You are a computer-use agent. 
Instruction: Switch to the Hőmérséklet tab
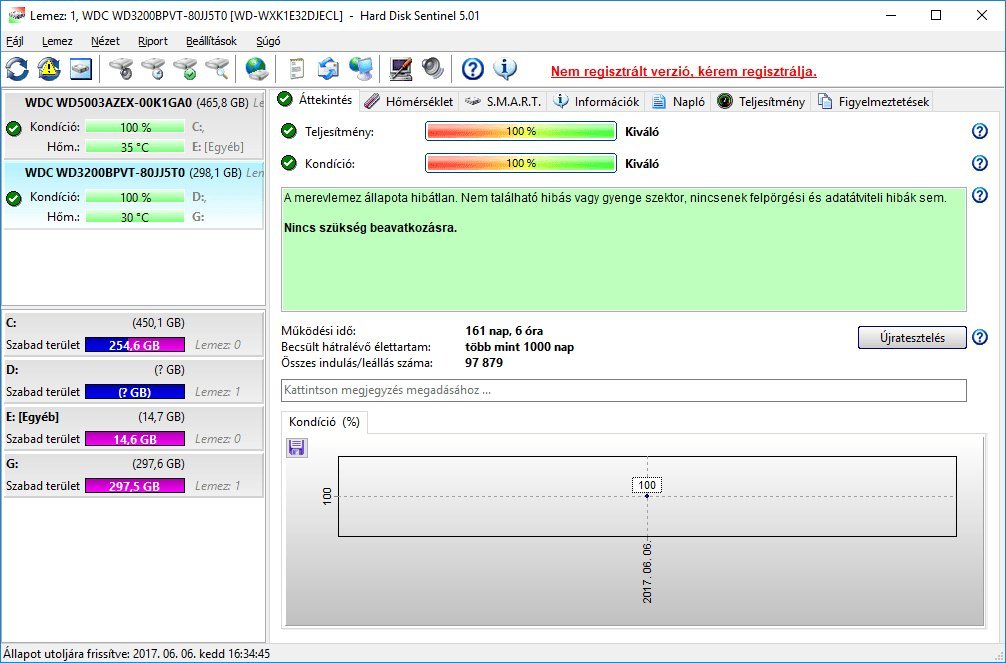[x=409, y=101]
